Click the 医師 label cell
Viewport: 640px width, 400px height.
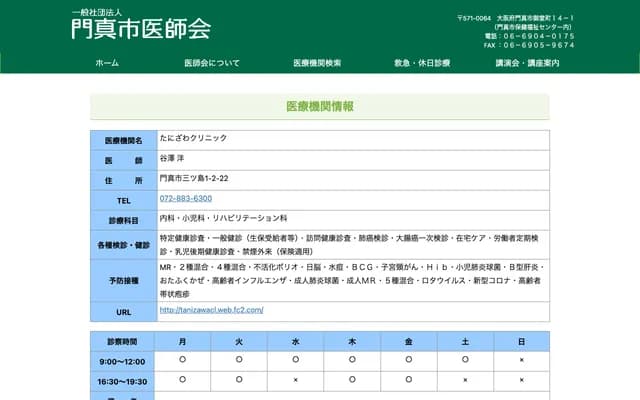124,160
